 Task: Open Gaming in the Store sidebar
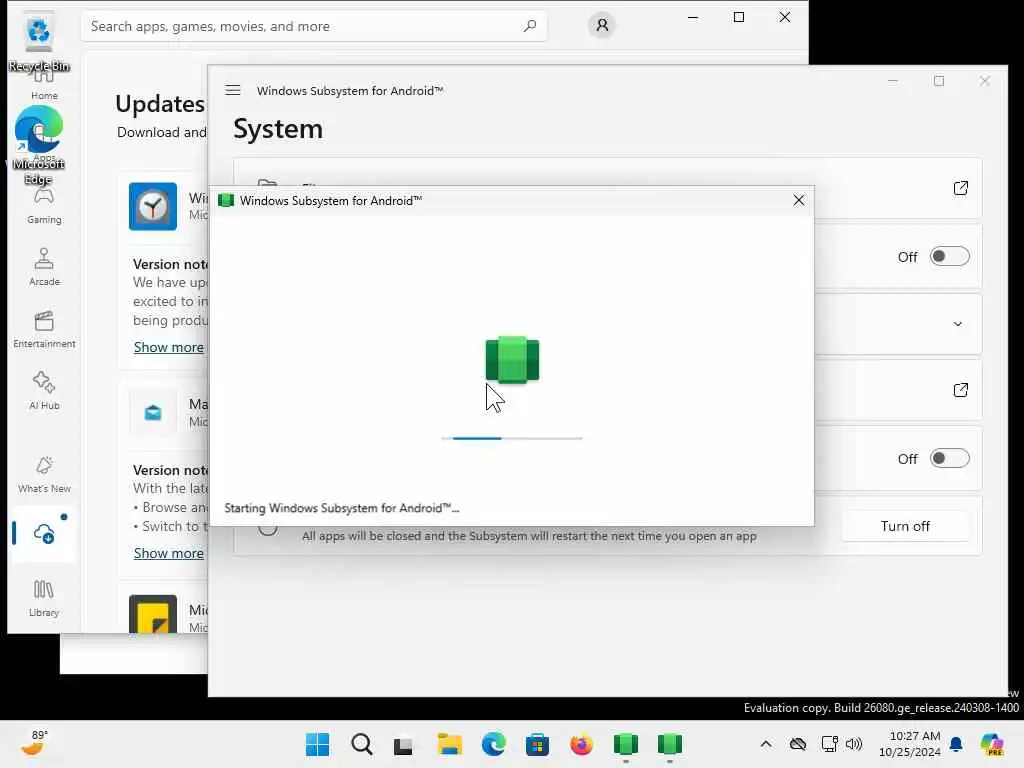44,206
